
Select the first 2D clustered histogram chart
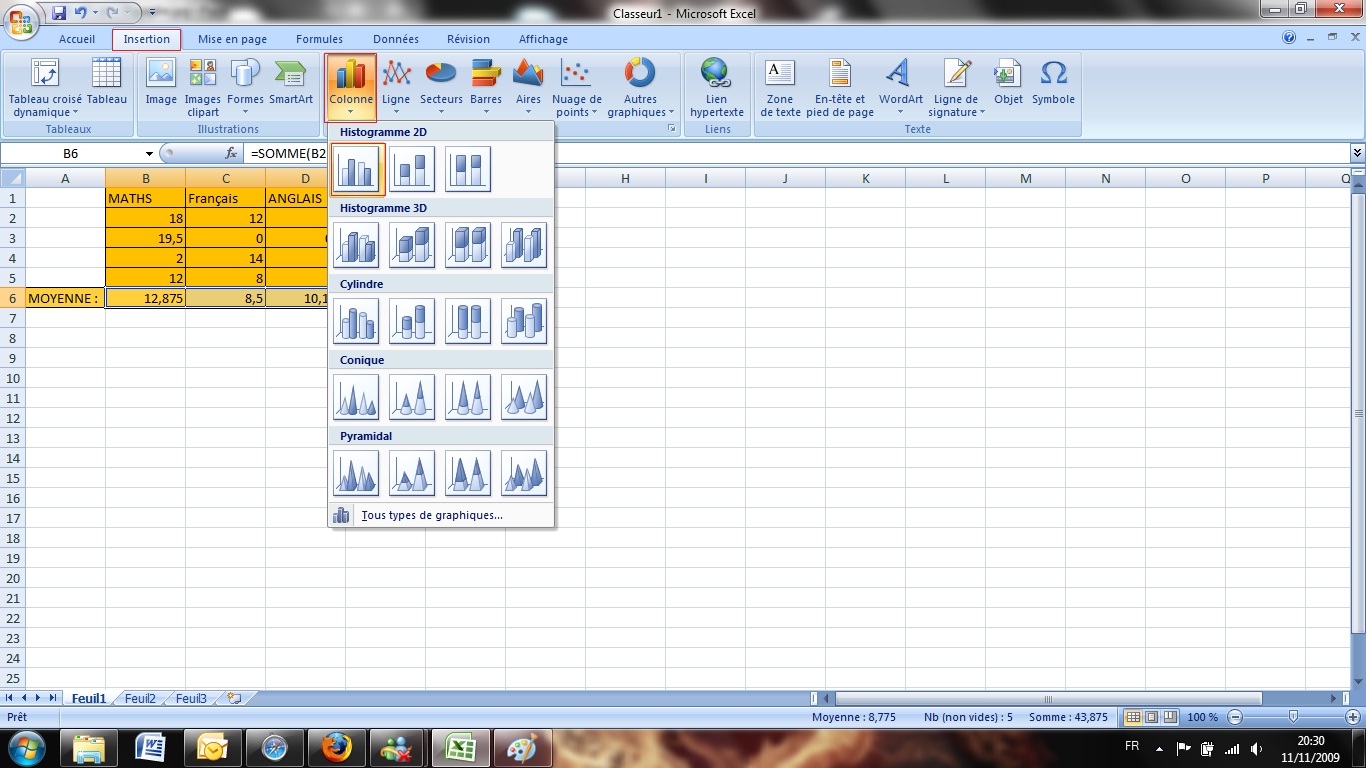pyautogui.click(x=356, y=168)
